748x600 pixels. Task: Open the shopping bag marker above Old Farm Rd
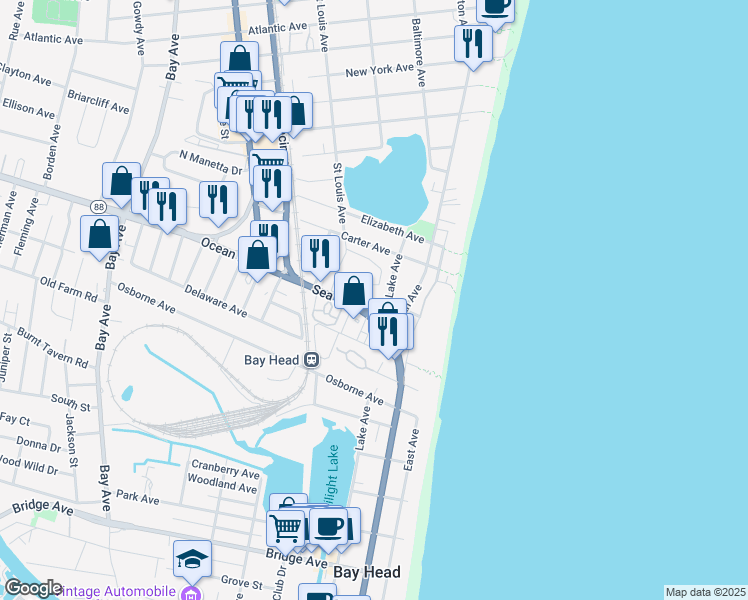[99, 234]
